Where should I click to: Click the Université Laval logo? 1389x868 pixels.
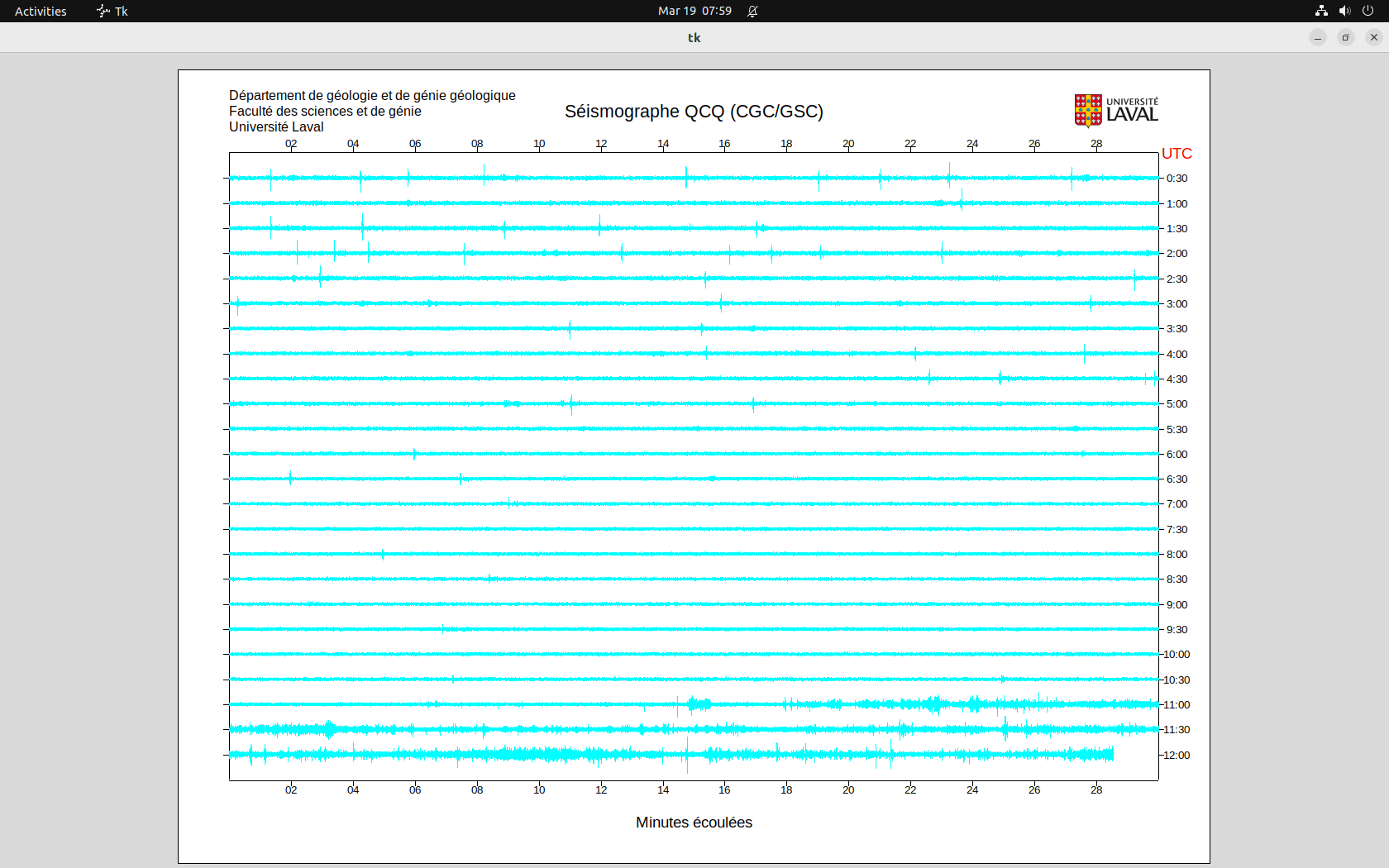click(x=1115, y=110)
